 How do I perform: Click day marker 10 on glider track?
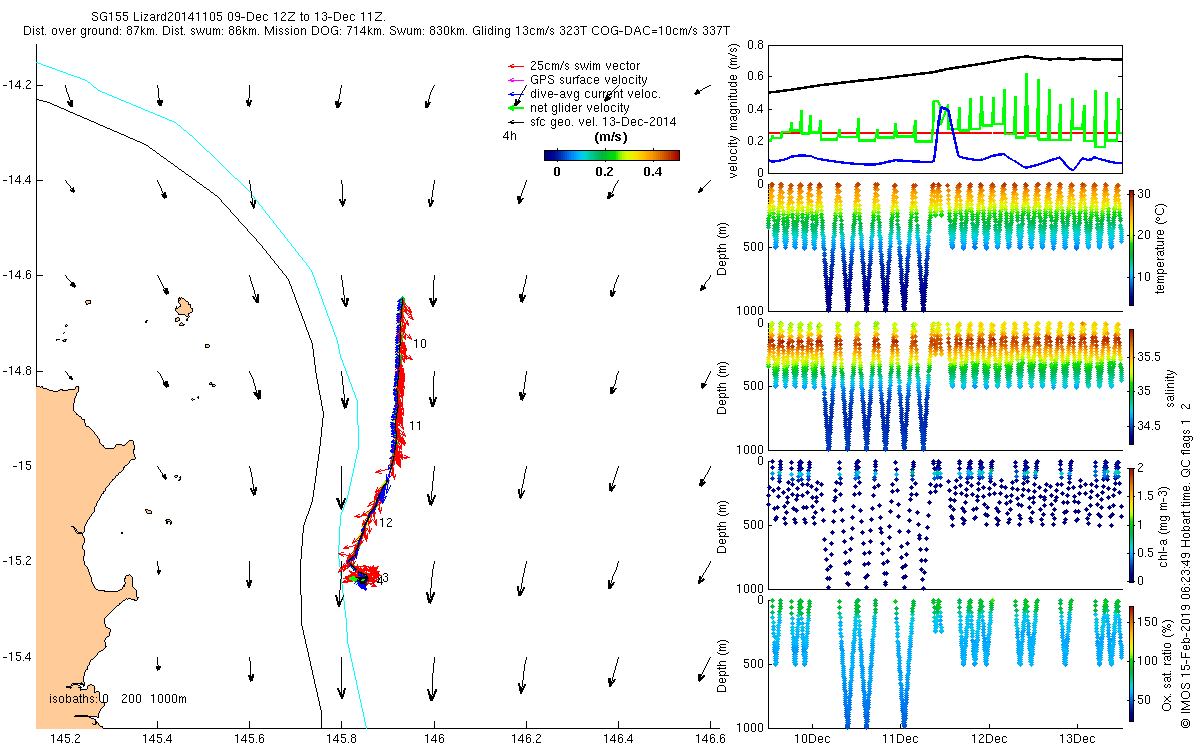click(x=419, y=344)
